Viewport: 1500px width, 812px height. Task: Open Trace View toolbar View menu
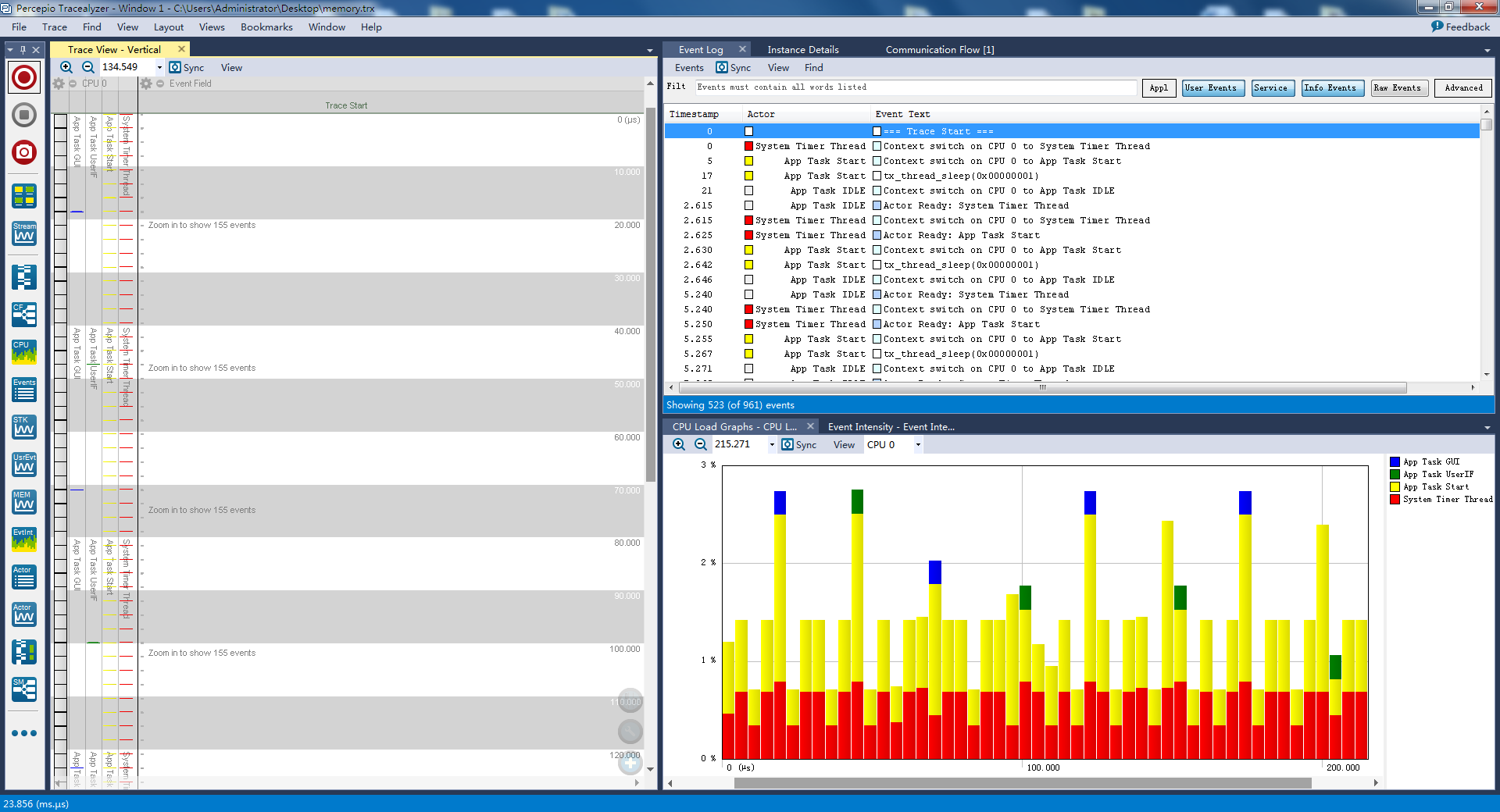point(231,68)
